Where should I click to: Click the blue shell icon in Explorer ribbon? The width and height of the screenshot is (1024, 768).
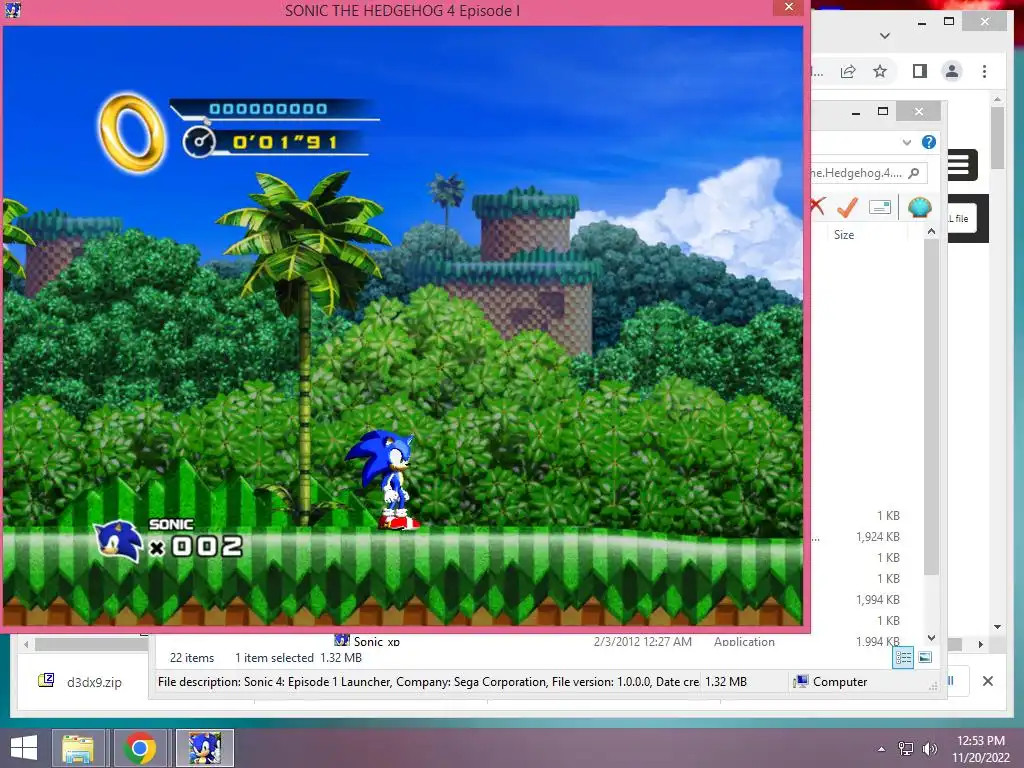(920, 207)
